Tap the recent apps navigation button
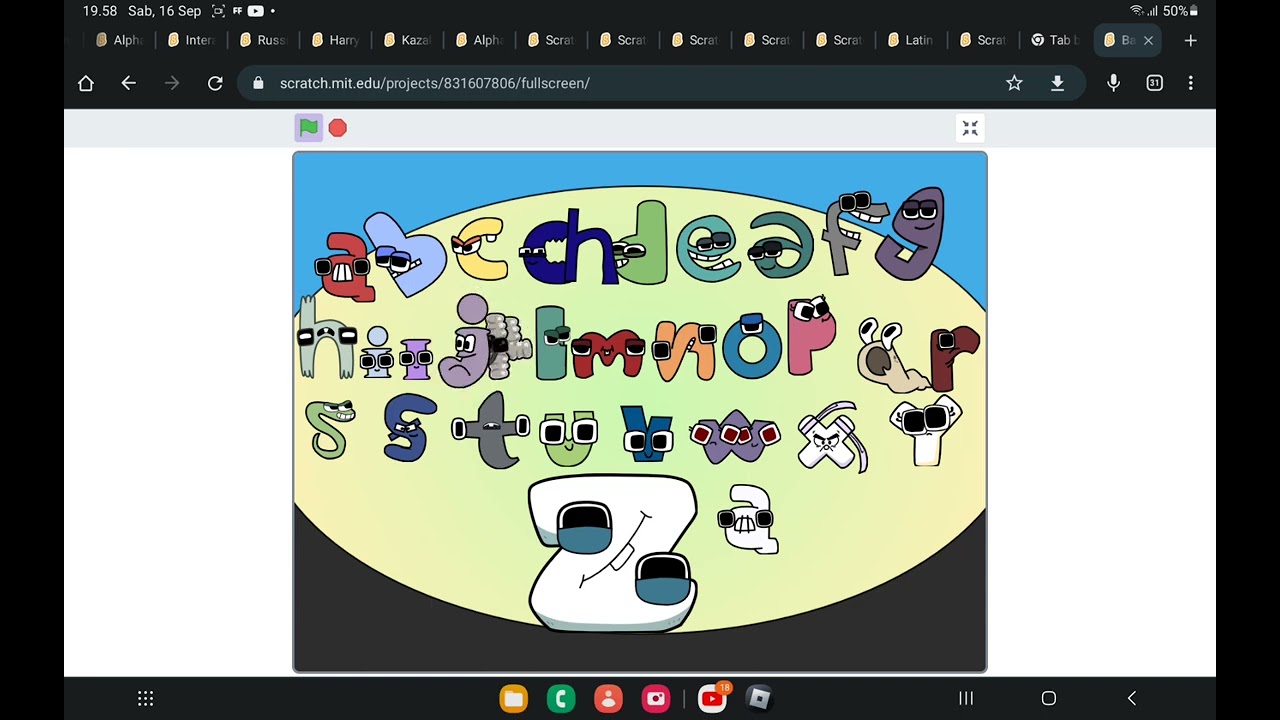This screenshot has height=720, width=1280. coord(966,698)
